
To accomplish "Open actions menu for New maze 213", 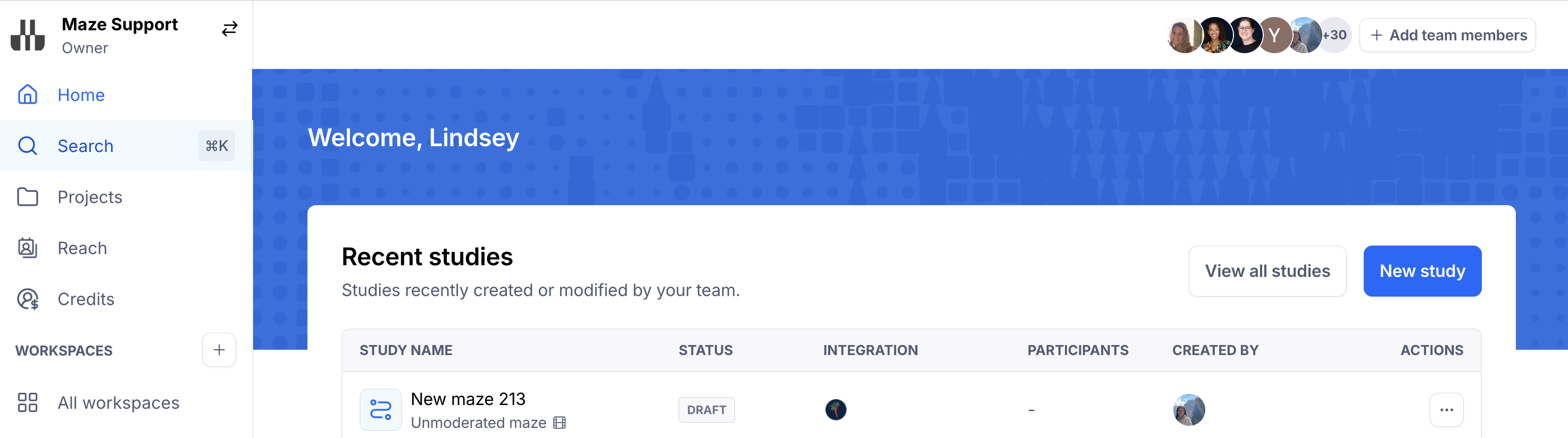I will click(1446, 410).
